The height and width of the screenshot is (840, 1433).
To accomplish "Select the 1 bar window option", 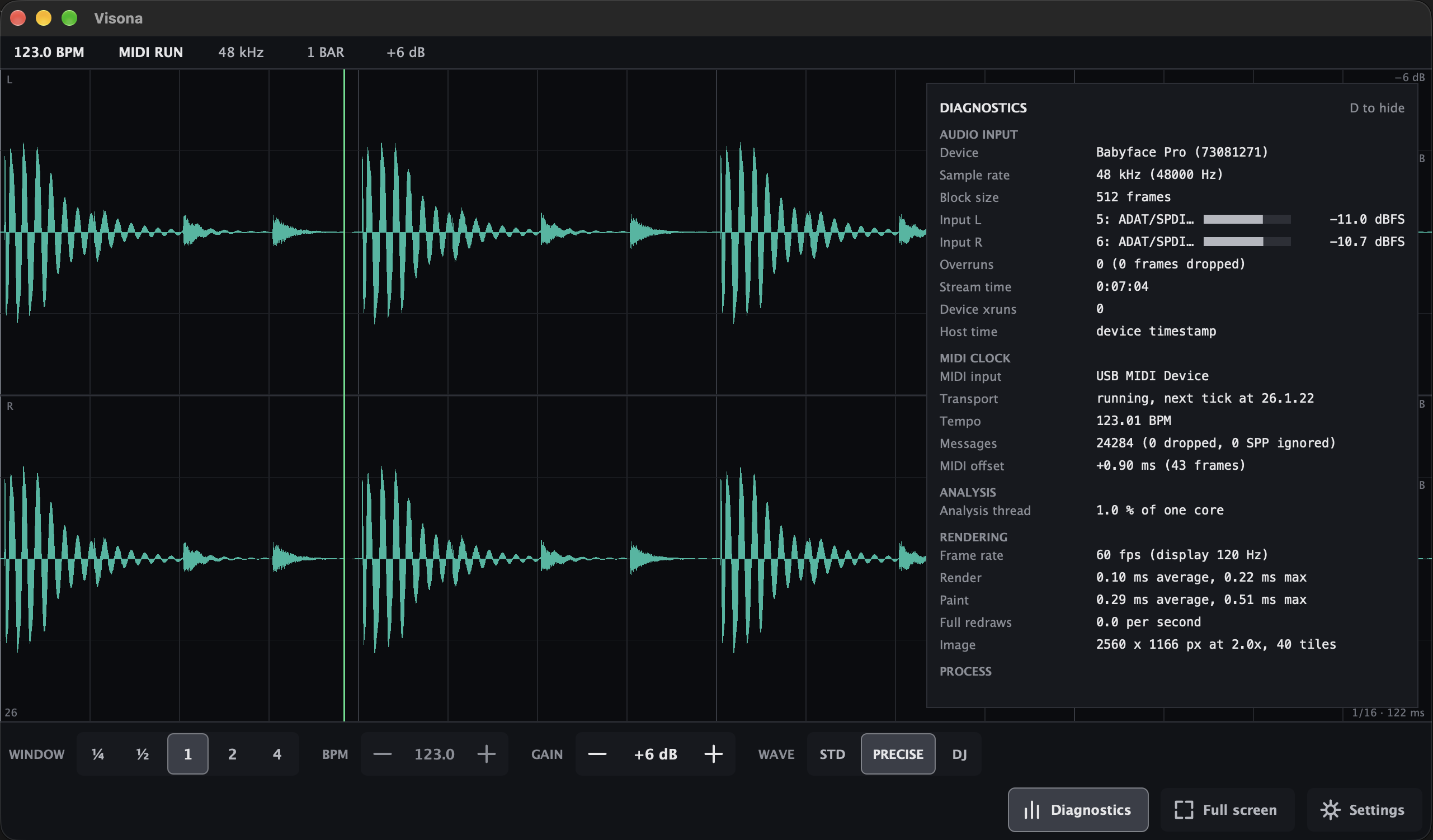I will pos(188,754).
